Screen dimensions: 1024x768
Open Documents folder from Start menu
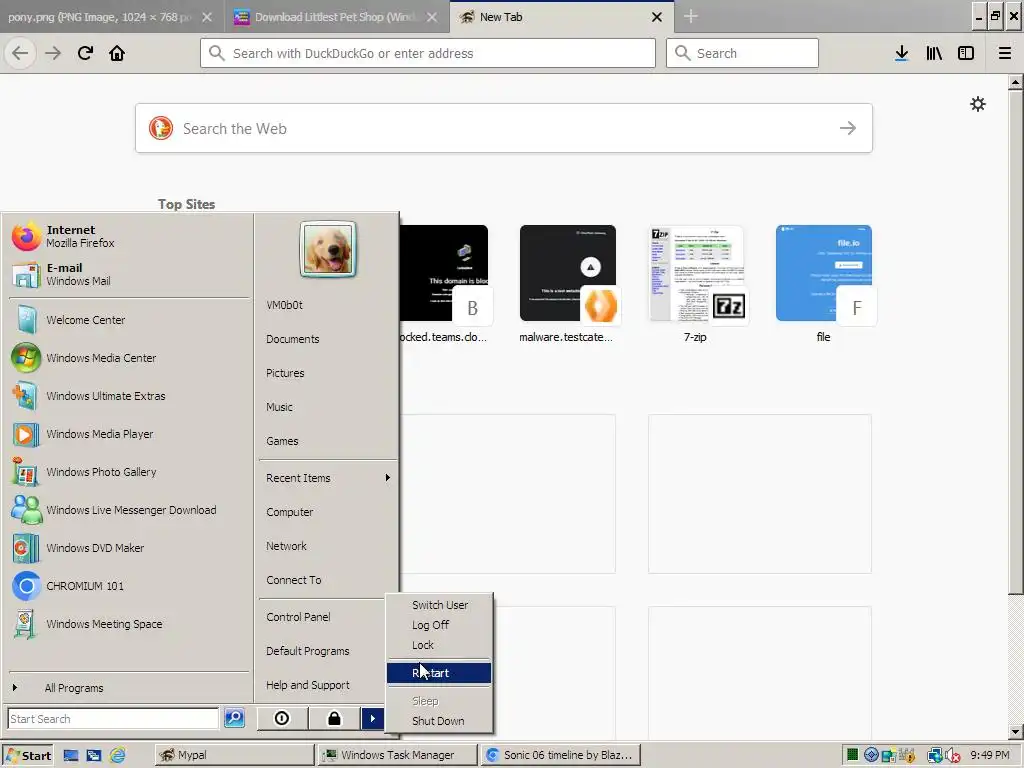(328, 339)
